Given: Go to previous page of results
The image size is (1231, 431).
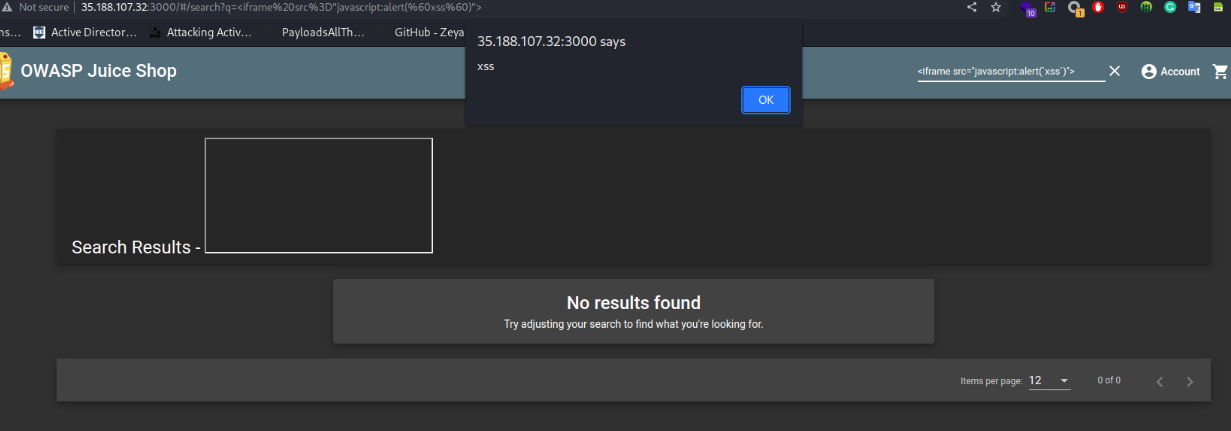Looking at the screenshot, I should [1160, 381].
